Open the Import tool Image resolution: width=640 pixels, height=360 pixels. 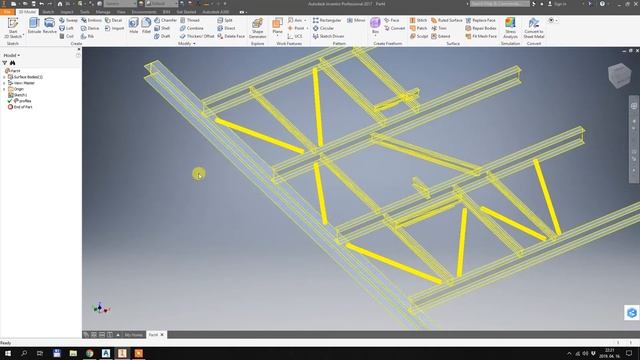114,28
